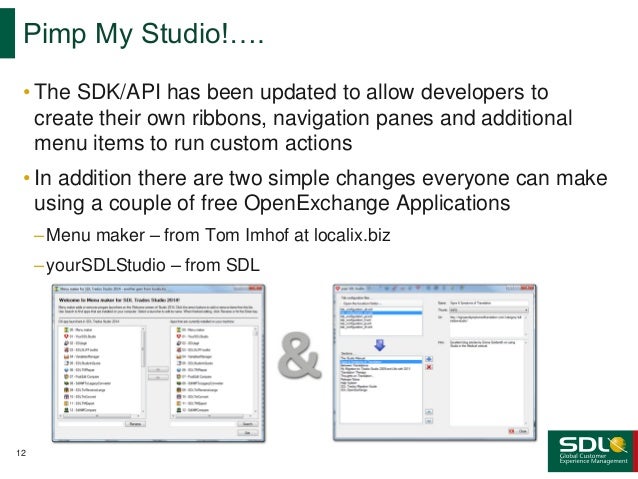
Task: Select 'The Studio Manual' in Sections list
Action: tap(353, 358)
